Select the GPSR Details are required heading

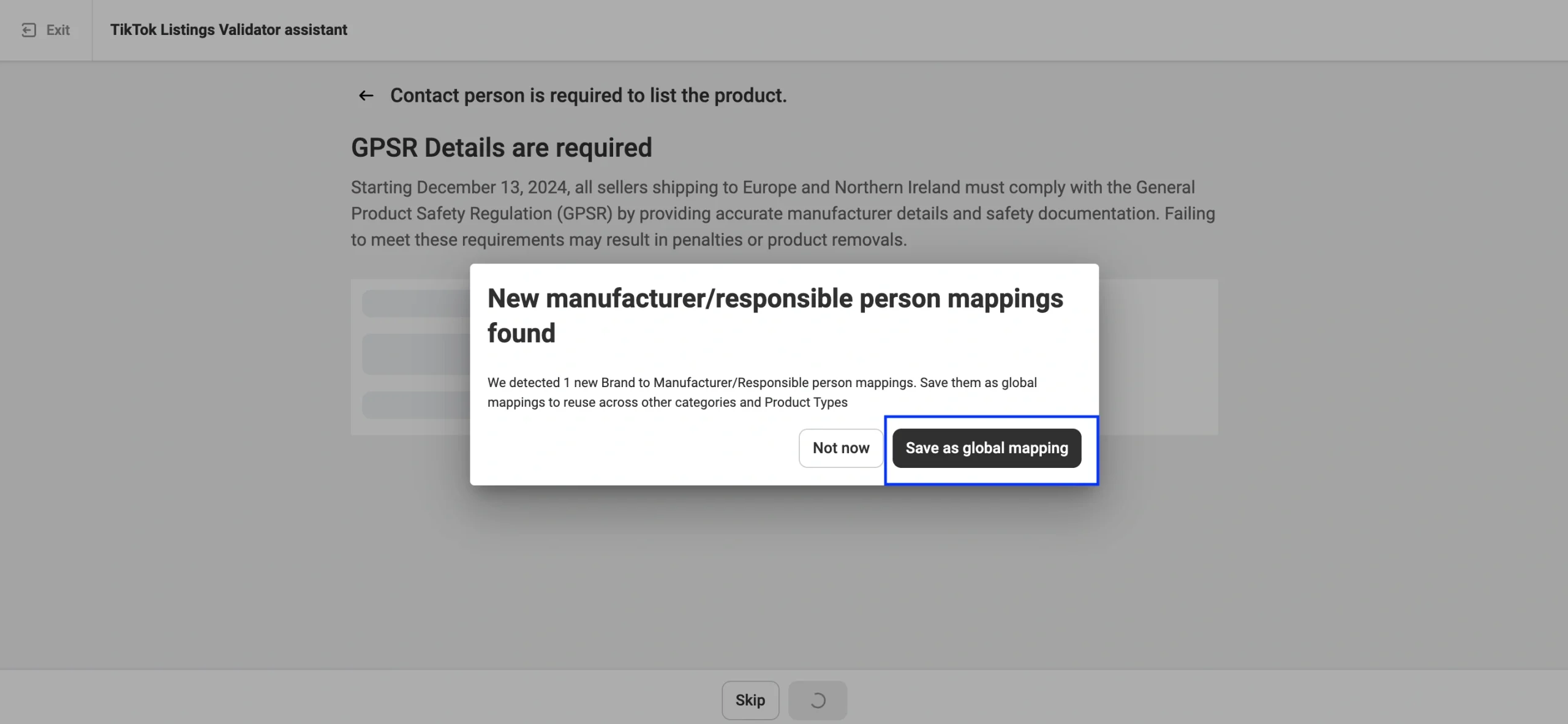coord(501,148)
